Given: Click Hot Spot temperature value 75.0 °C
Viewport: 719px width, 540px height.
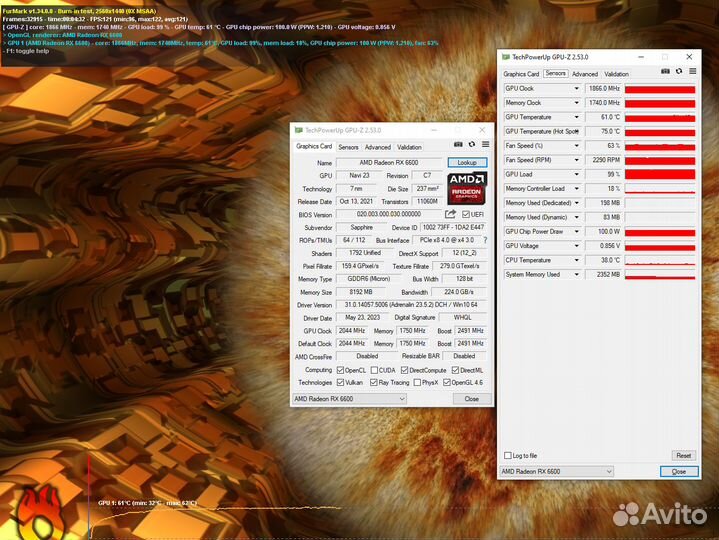Looking at the screenshot, I should tap(603, 132).
